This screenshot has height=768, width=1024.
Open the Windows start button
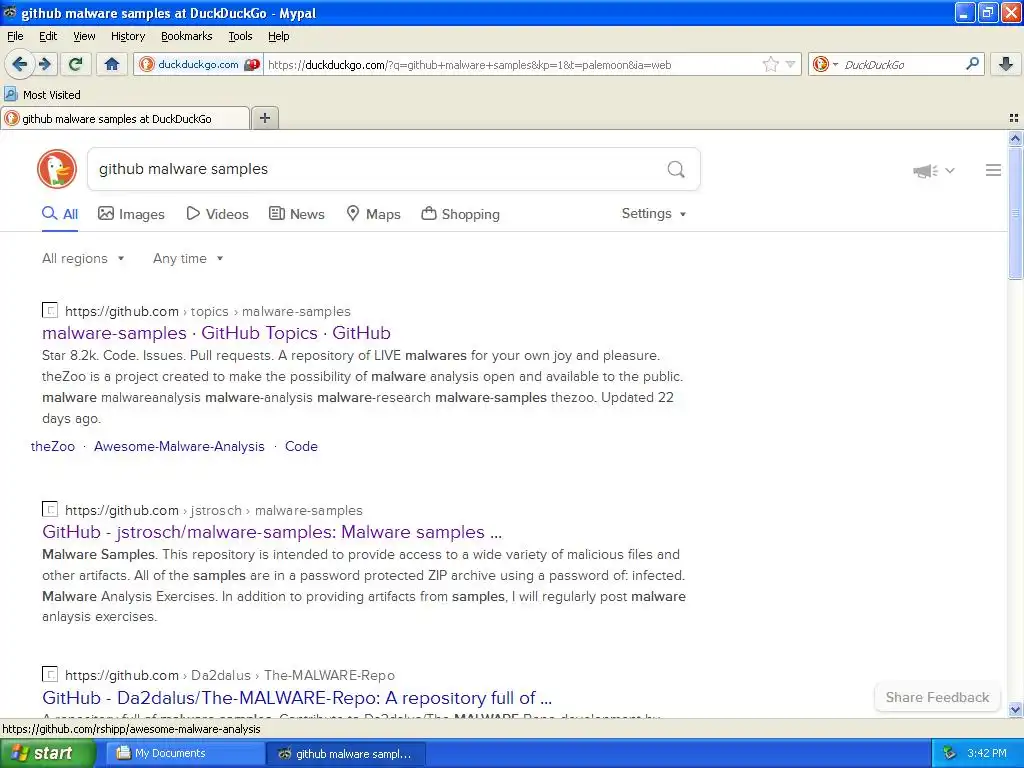pyautogui.click(x=47, y=754)
